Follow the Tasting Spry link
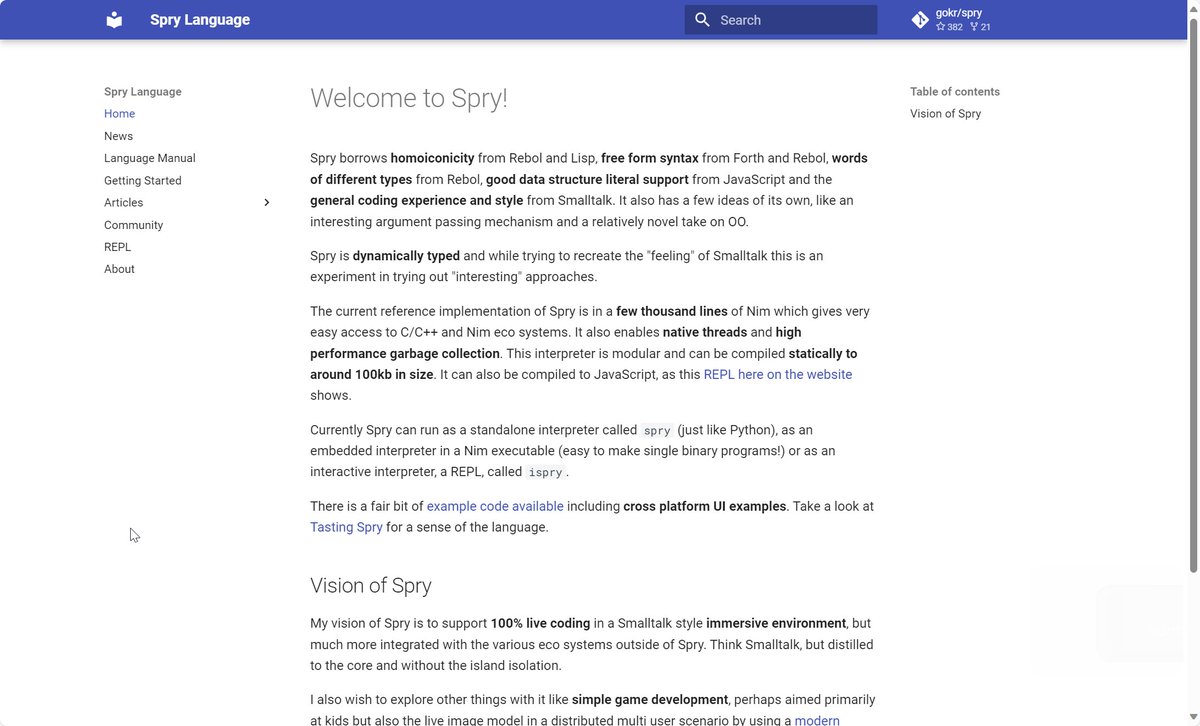The image size is (1200, 726). 346,527
